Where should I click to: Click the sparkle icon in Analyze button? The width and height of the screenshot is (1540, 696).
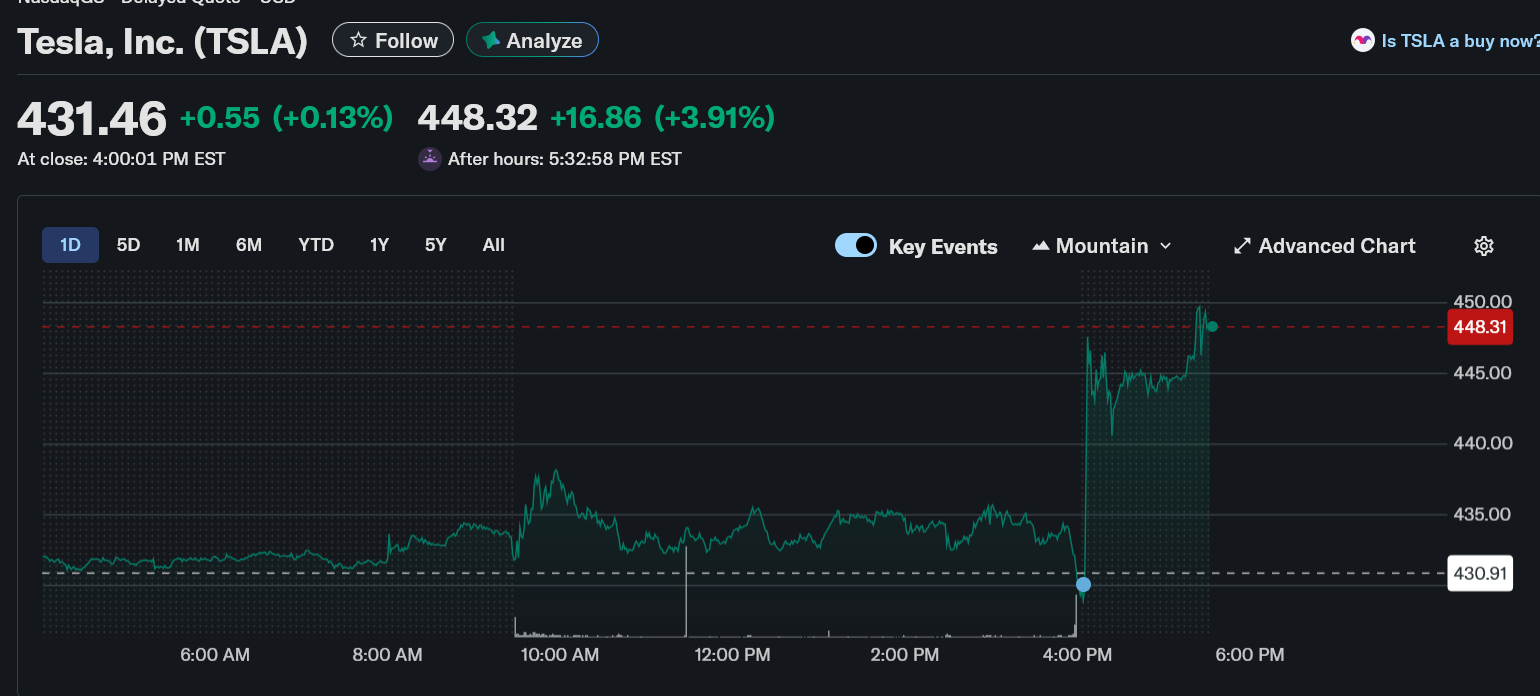490,41
